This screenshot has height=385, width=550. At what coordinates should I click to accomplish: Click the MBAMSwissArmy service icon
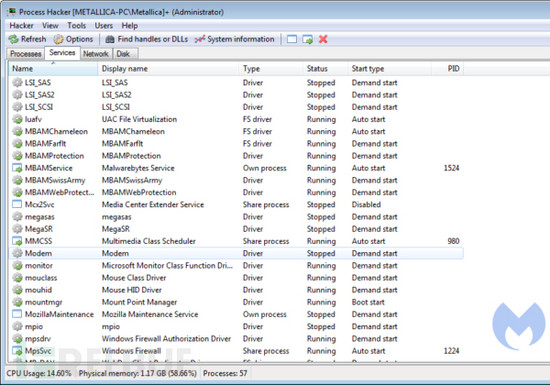point(17,180)
